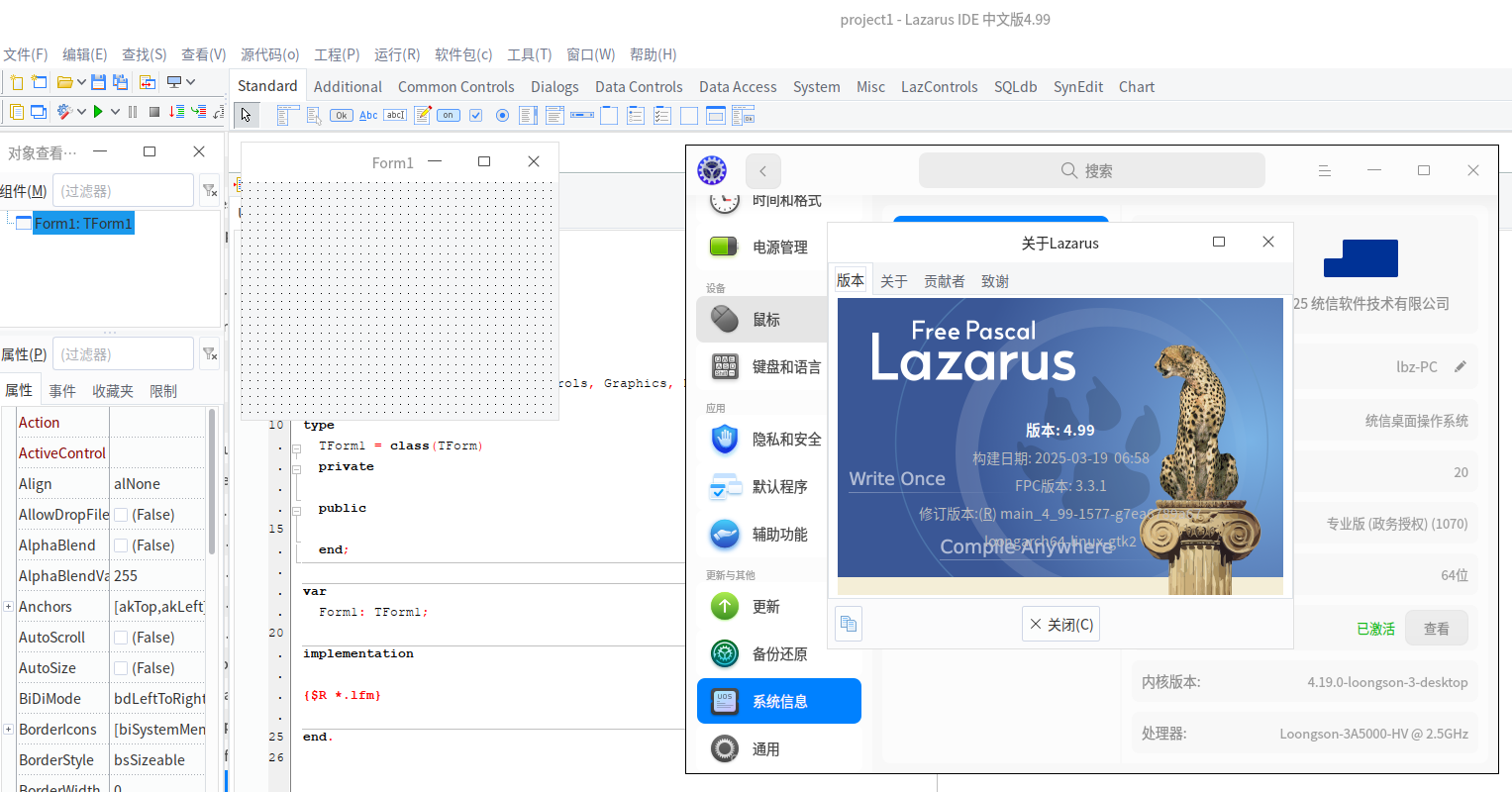The width and height of the screenshot is (1512, 792).
Task: Click the Toggle Form/Unit icon
Action: click(148, 82)
